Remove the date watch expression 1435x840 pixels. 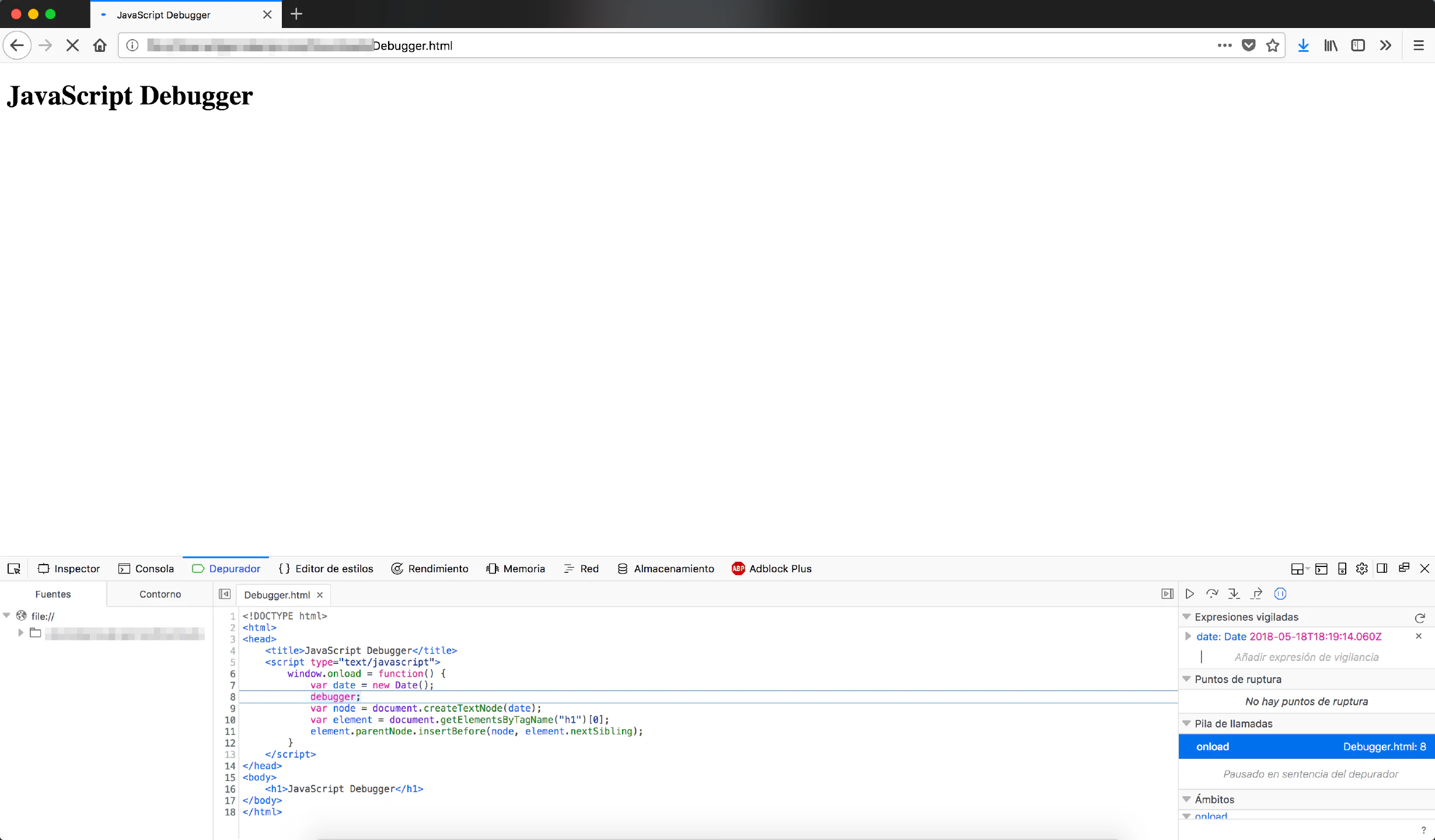[x=1419, y=636]
